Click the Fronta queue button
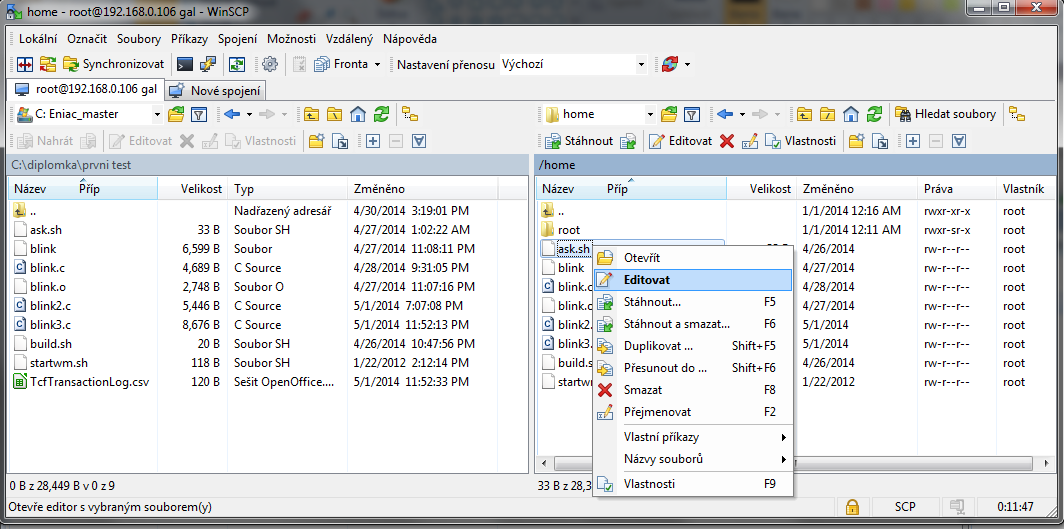Image resolution: width=1064 pixels, height=529 pixels. (x=341, y=64)
